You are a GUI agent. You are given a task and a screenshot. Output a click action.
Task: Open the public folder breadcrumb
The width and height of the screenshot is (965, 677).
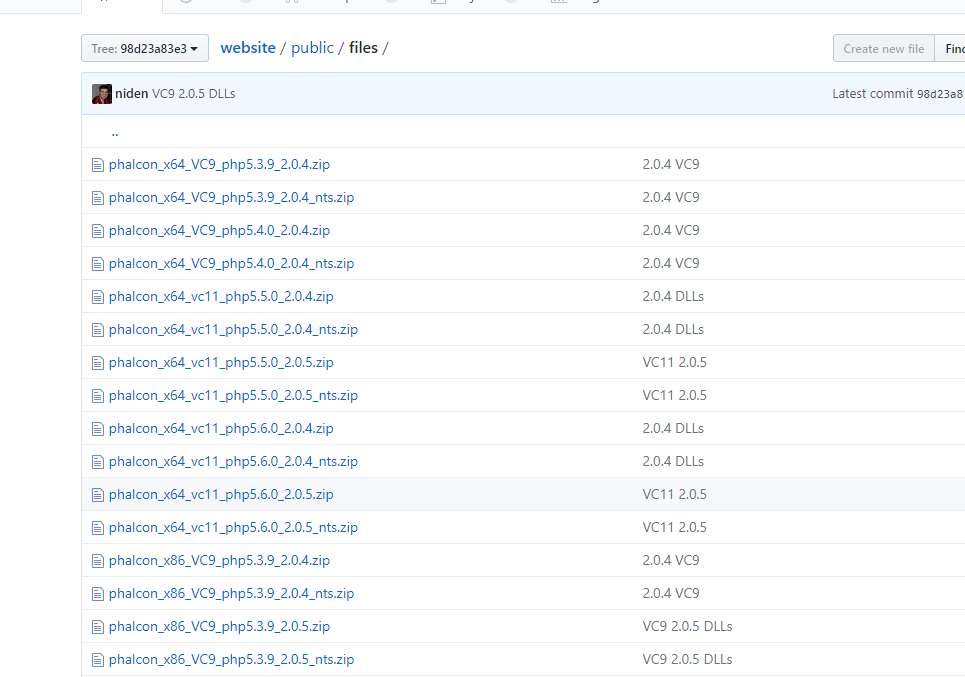pyautogui.click(x=312, y=48)
